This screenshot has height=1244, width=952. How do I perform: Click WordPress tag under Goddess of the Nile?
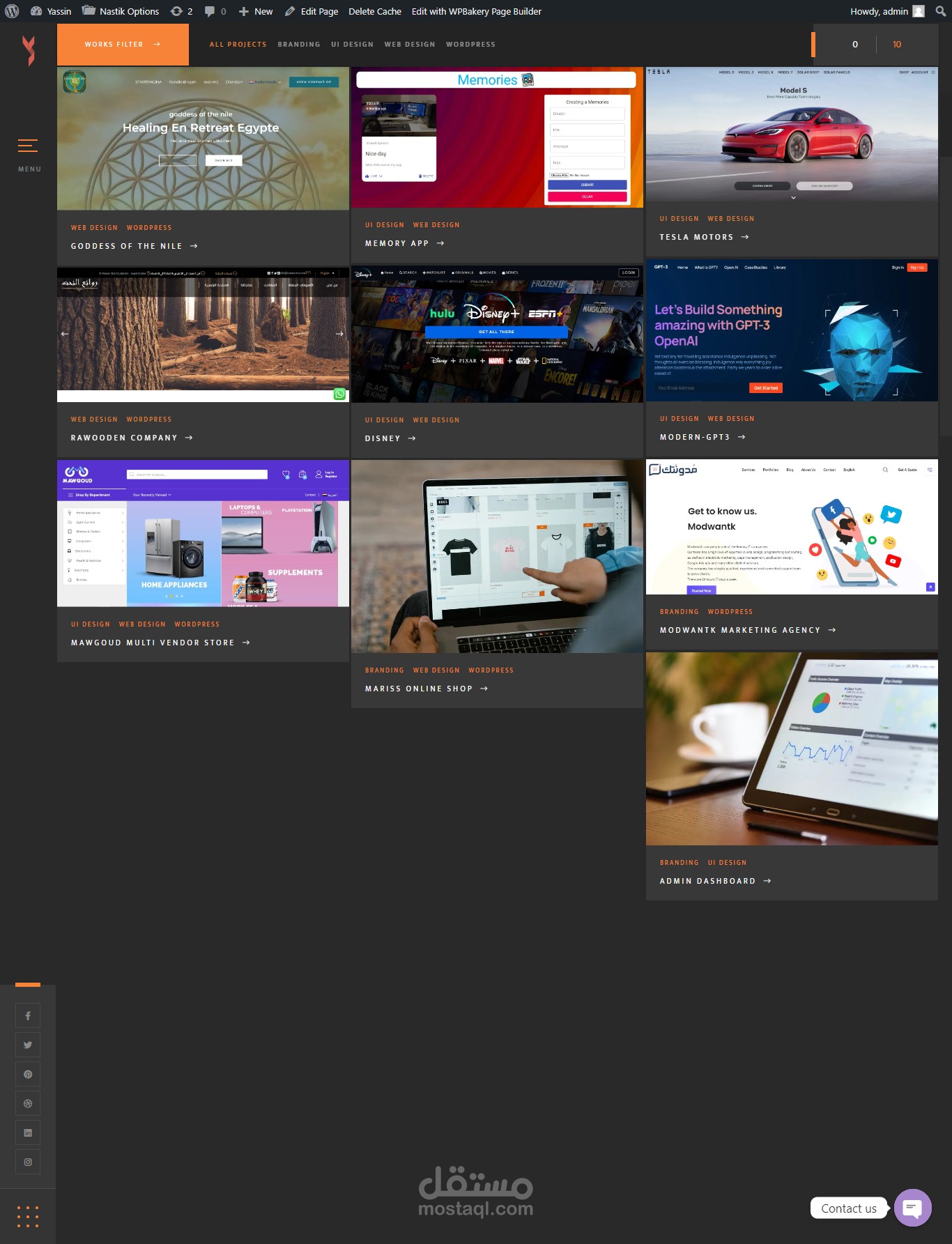[149, 228]
